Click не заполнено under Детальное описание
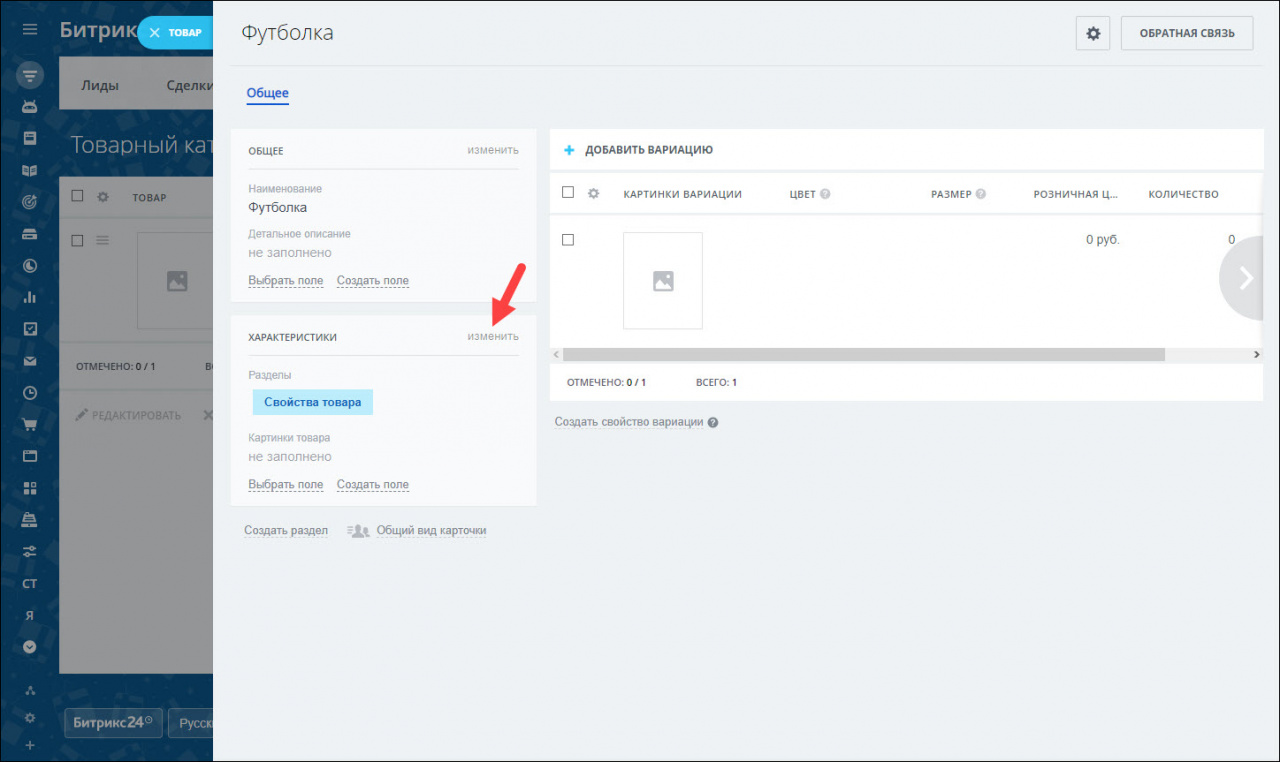This screenshot has width=1280, height=762. 290,253
